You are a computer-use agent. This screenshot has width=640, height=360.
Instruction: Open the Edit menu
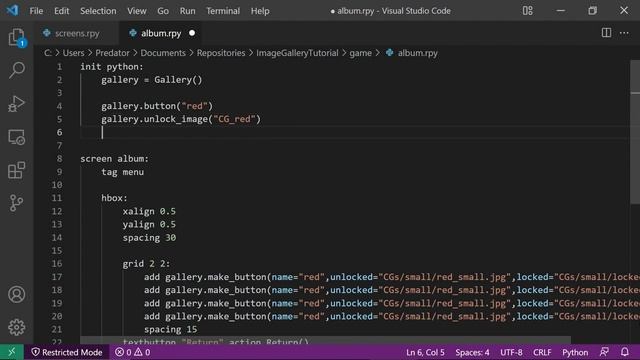[62, 11]
